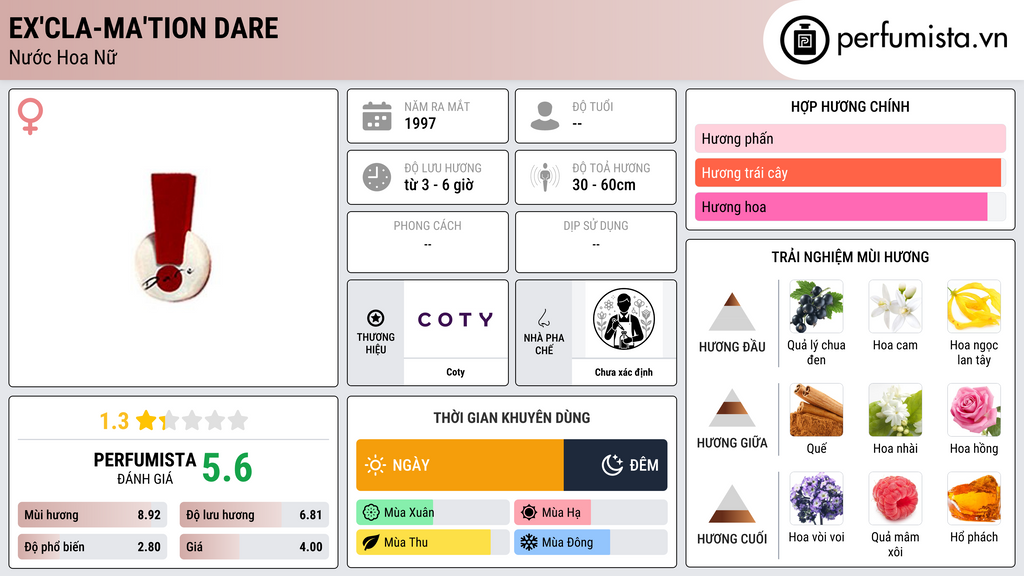Click the Đêm nighttime usage bar
This screenshot has width=1024, height=576.
pos(615,465)
